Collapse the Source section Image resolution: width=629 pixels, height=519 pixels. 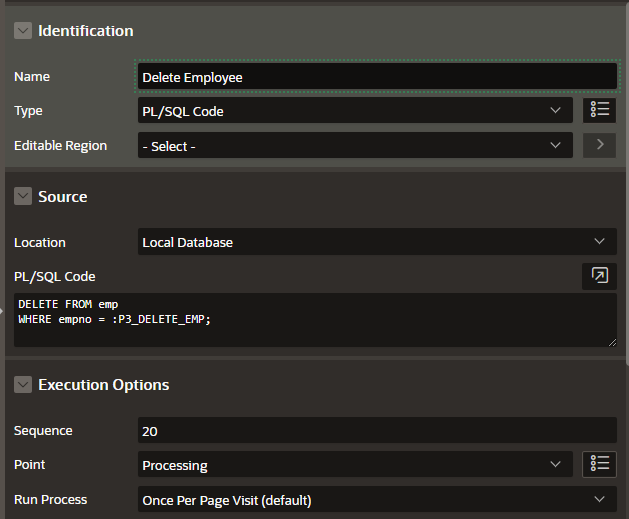[23, 196]
